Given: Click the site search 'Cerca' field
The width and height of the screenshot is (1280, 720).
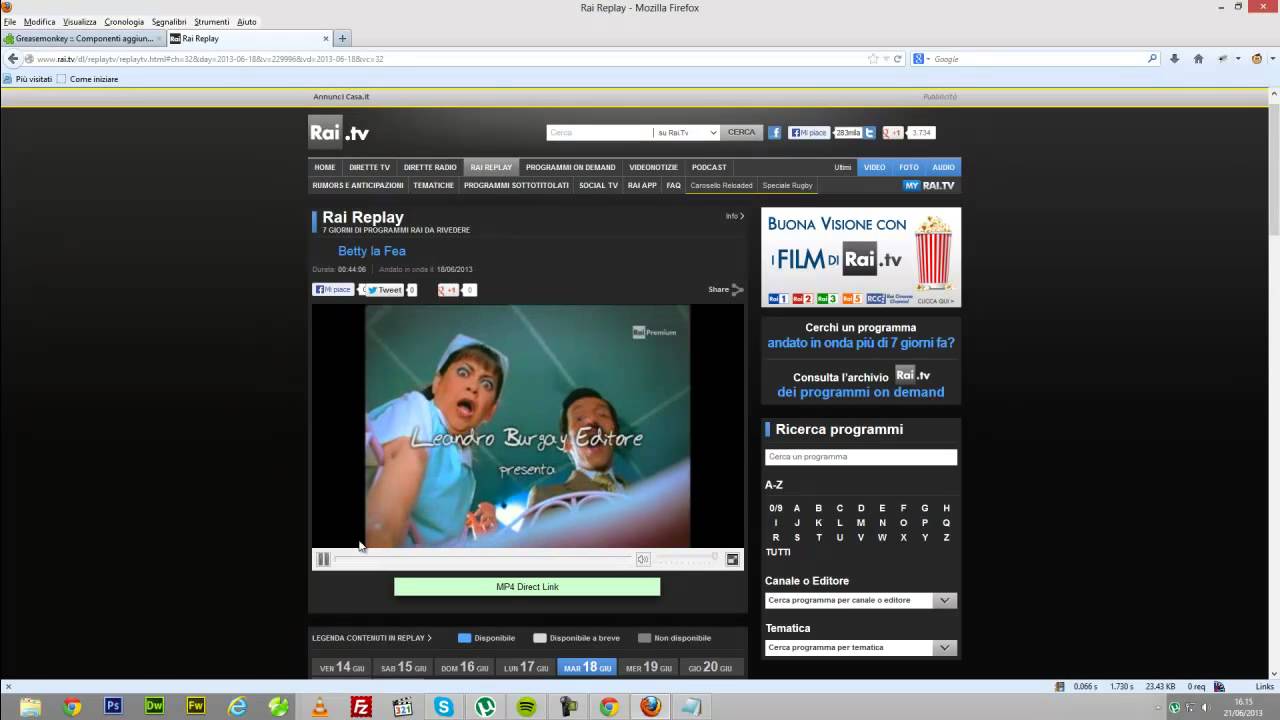Looking at the screenshot, I should click(x=600, y=132).
